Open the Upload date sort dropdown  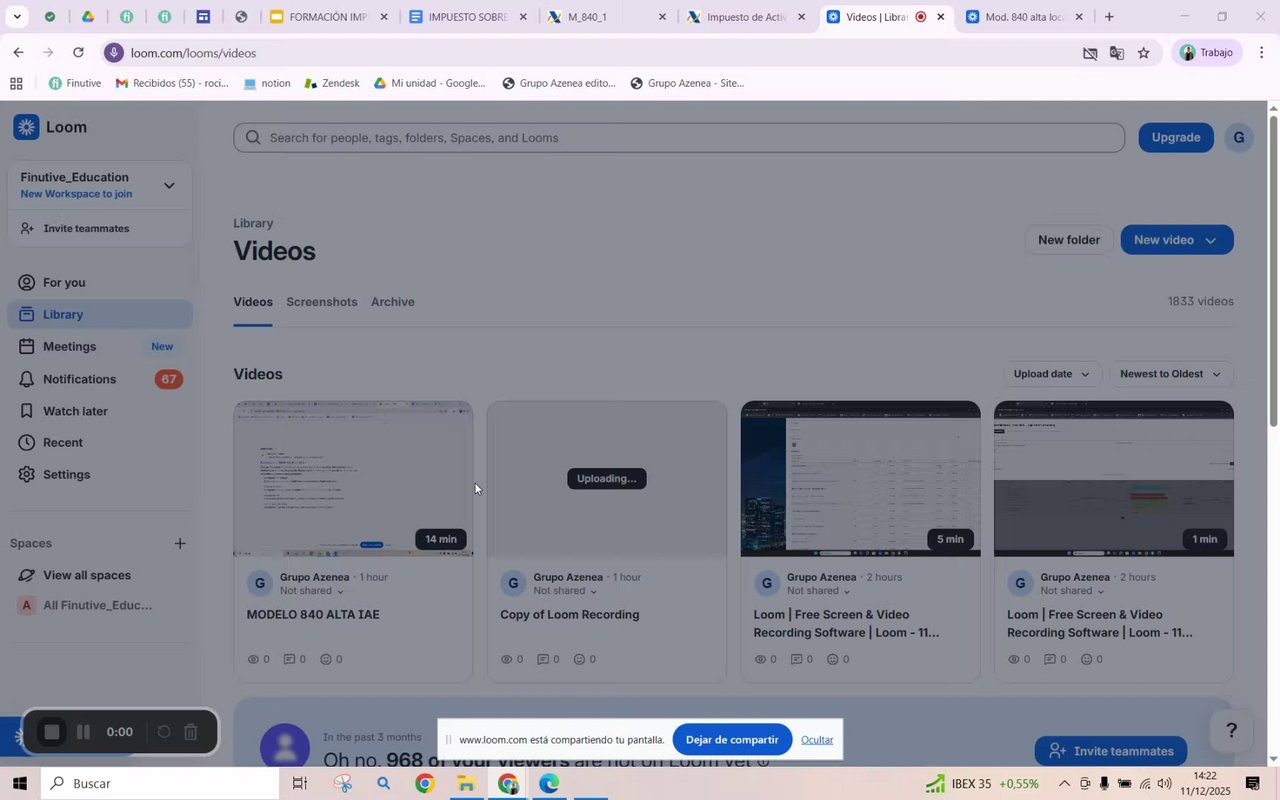(x=1052, y=374)
